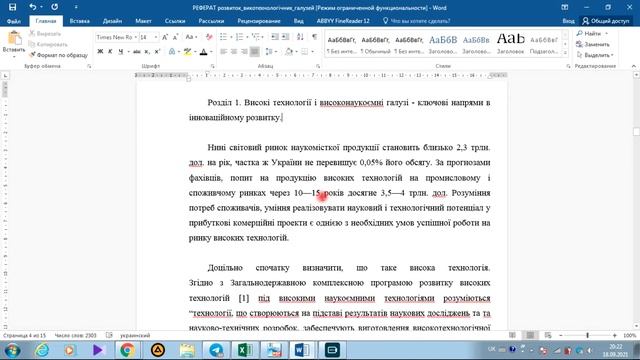The width and height of the screenshot is (640, 360).
Task: Sort the selected text alphabetically
Action: coord(300,37)
